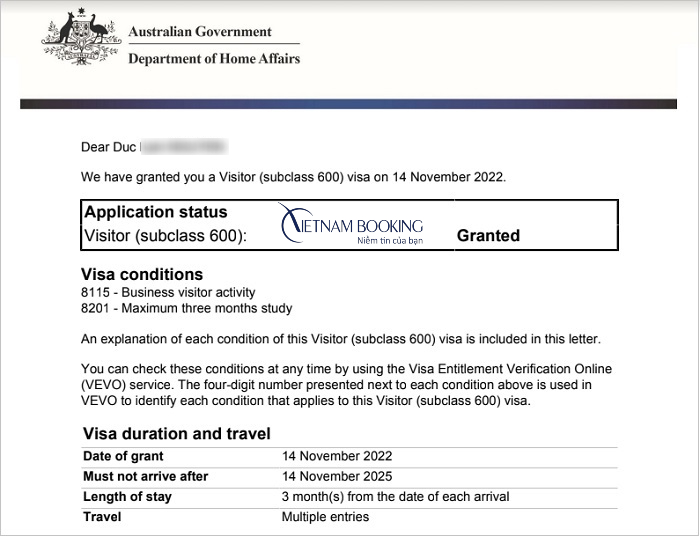Select the 'Application status' heading
Screen dimensions: 700x537
156,212
